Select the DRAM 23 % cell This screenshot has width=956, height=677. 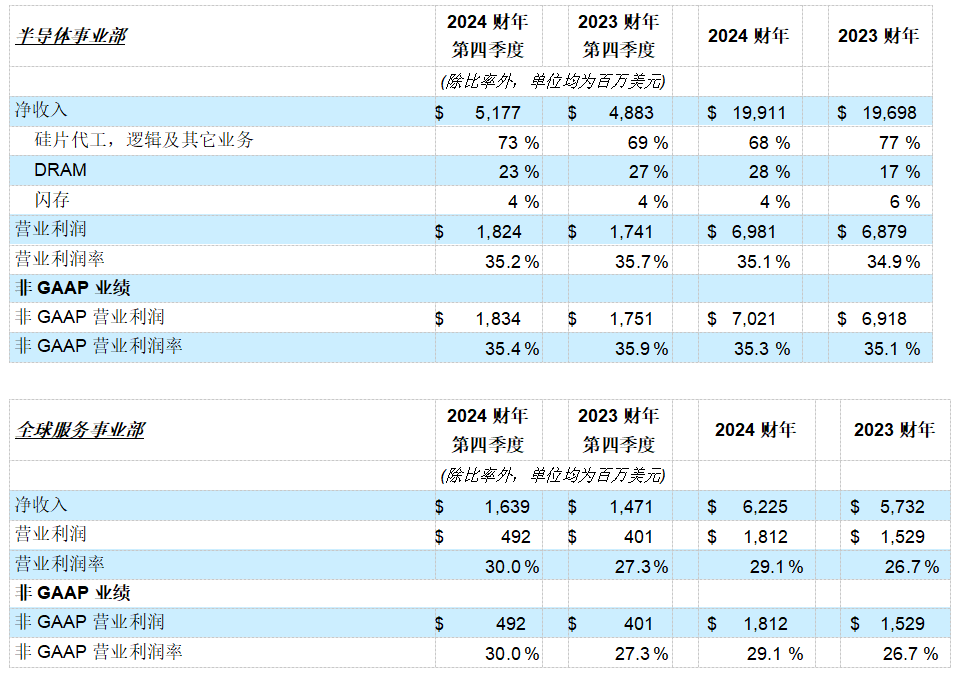[x=518, y=172]
